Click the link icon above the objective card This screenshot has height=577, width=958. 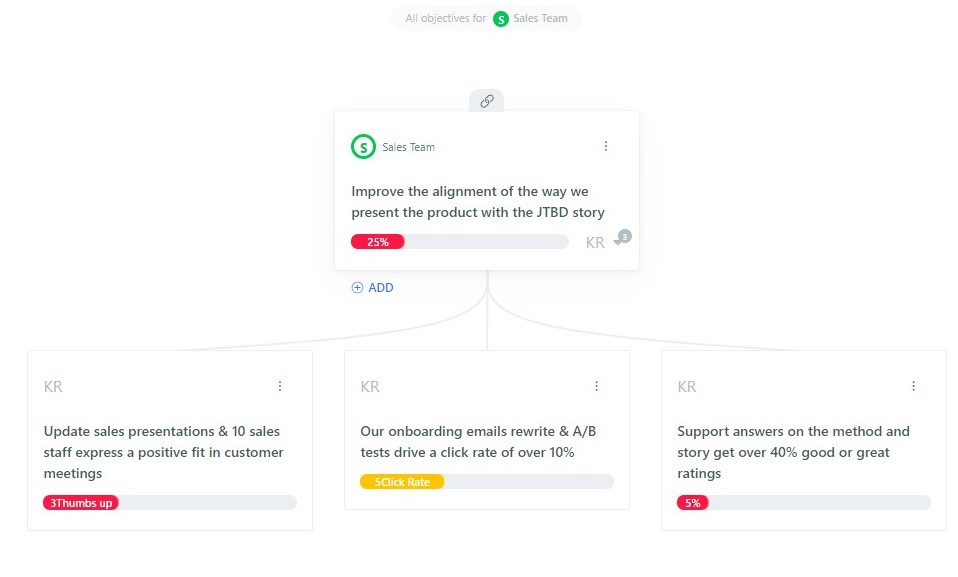(486, 101)
